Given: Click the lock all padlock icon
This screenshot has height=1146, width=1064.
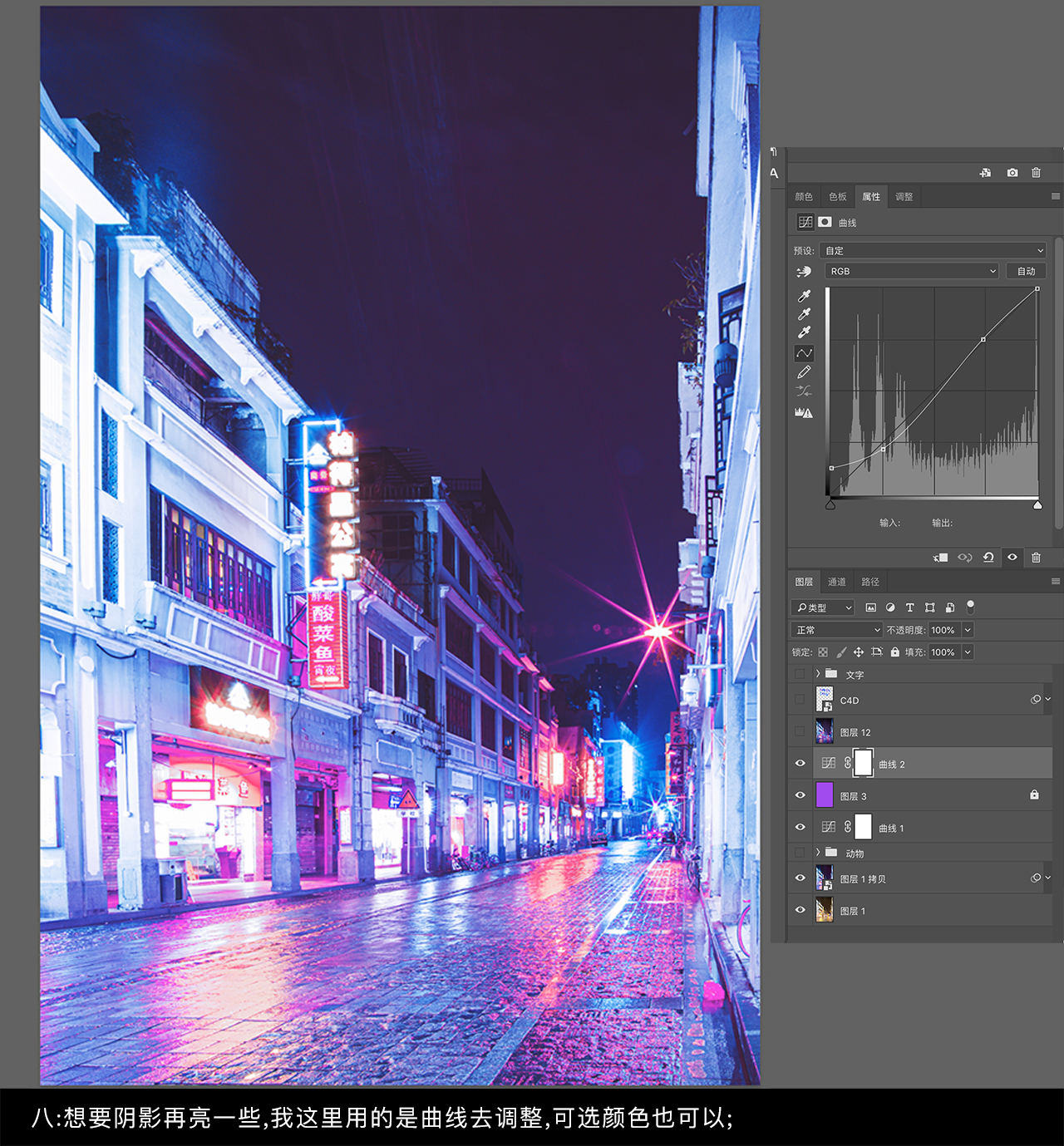Looking at the screenshot, I should (x=894, y=652).
